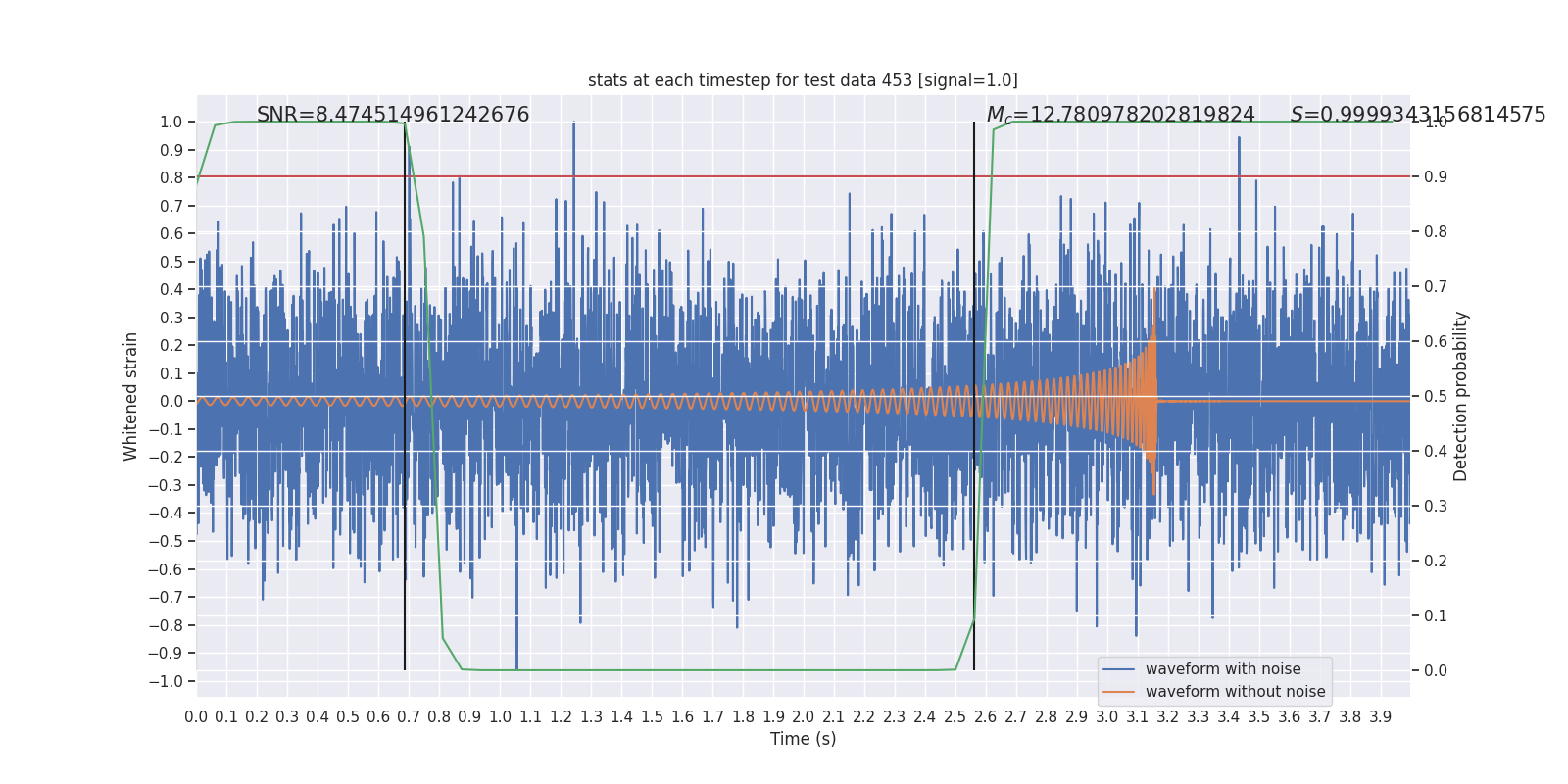Click the 3.9 tick on time axis
The image size is (1568, 784).
pos(1380,717)
